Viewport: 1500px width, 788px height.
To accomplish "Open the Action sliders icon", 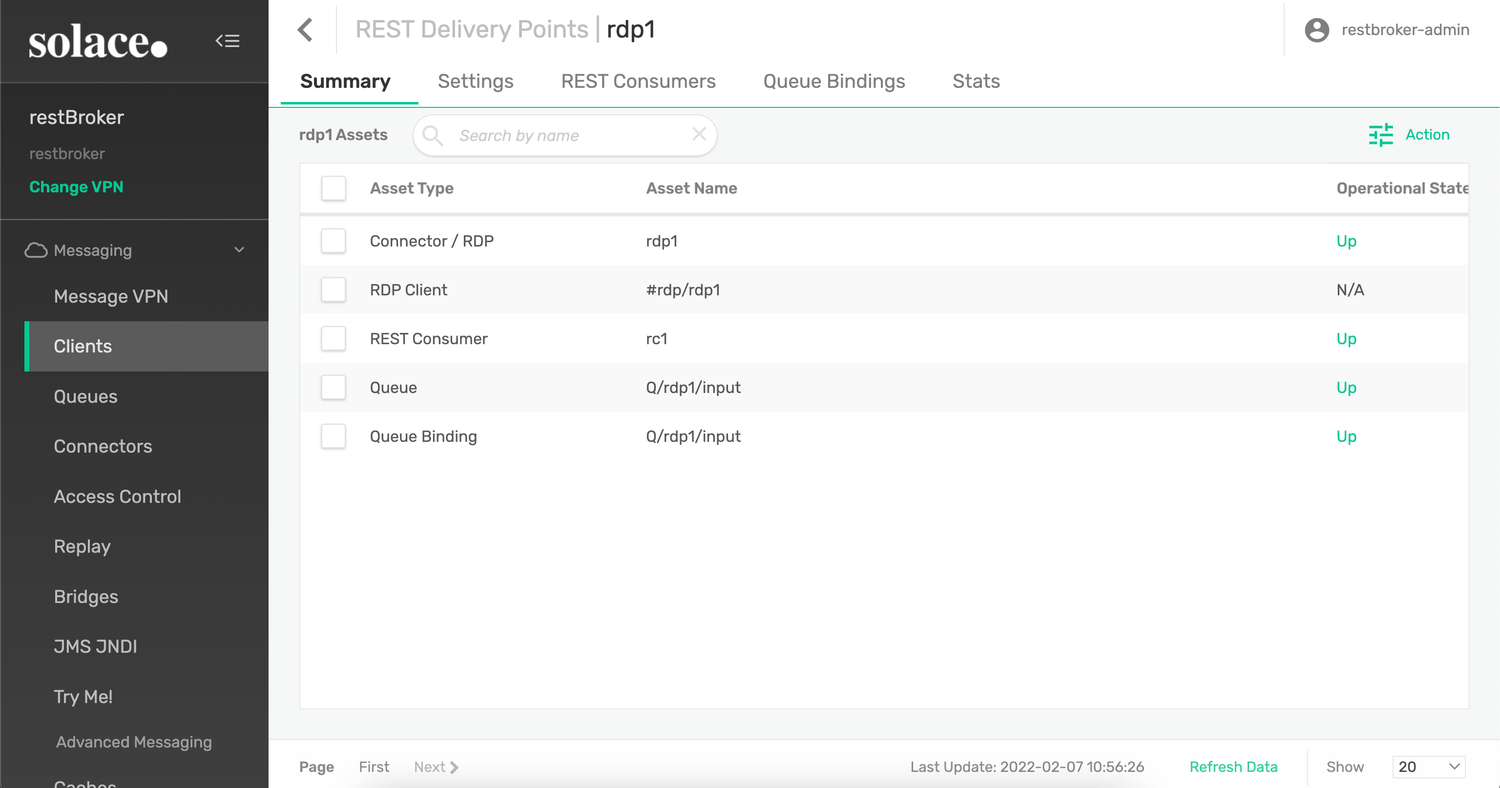I will [x=1381, y=135].
